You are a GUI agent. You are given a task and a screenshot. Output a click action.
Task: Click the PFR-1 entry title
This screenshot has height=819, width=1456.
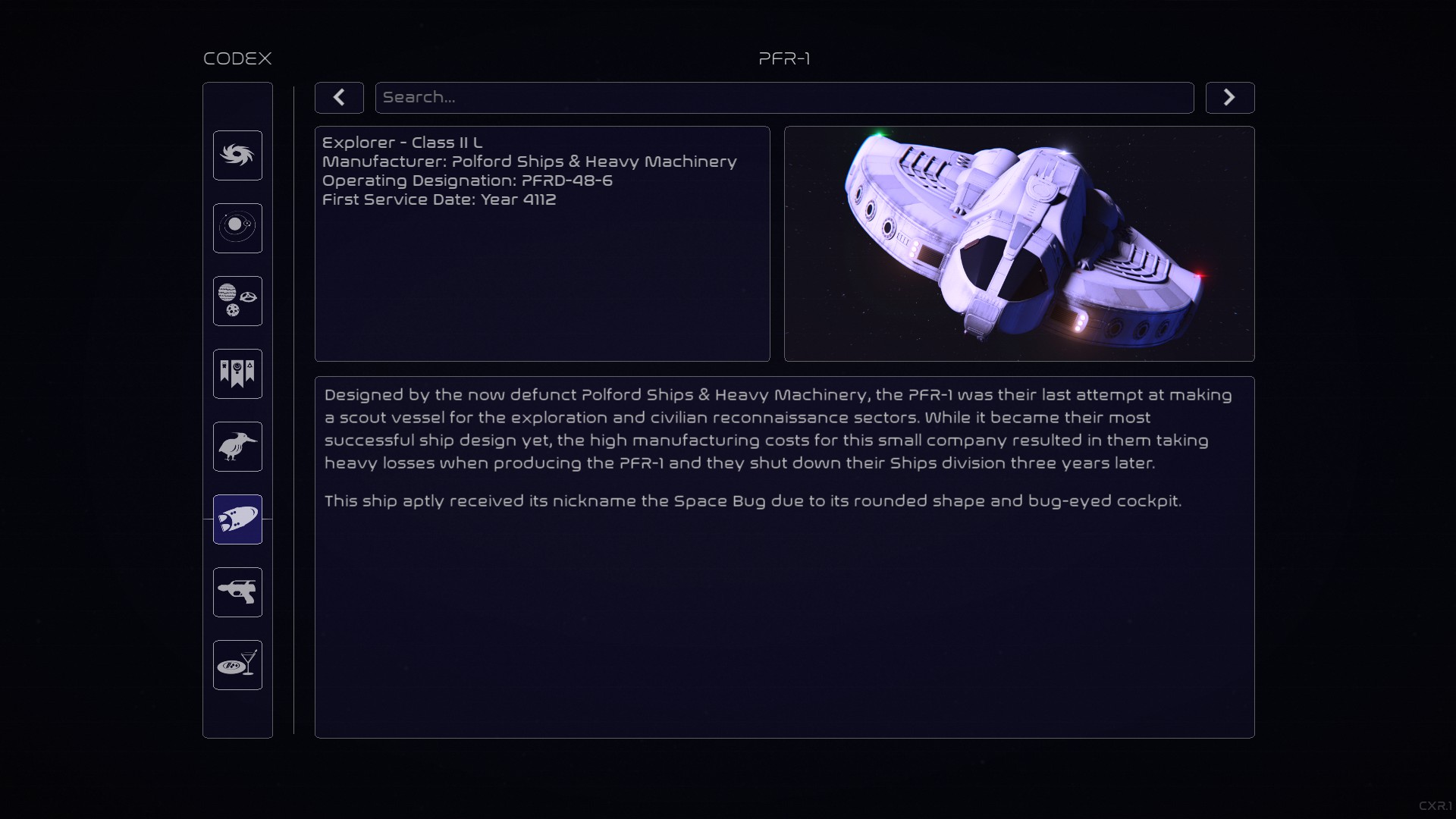click(784, 58)
